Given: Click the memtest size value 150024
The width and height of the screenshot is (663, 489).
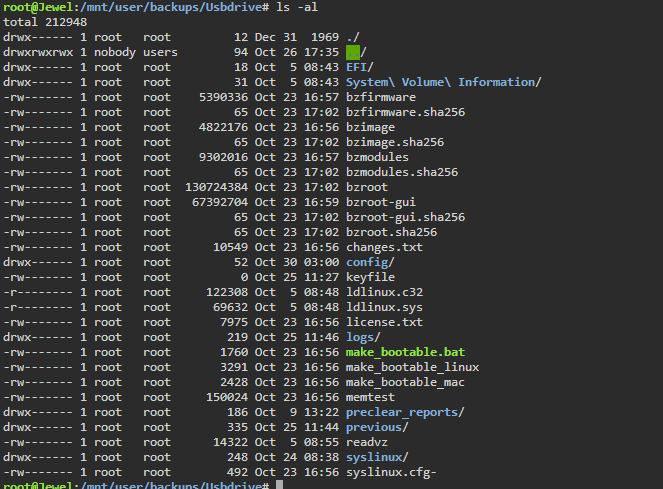Looking at the screenshot, I should [227, 398].
